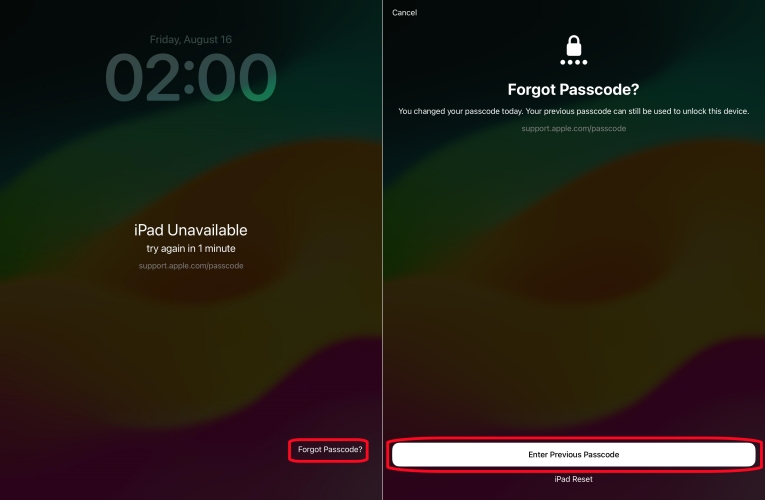Tap Forgot Passcode? on the lock screen
This screenshot has height=500, width=765.
tap(330, 449)
